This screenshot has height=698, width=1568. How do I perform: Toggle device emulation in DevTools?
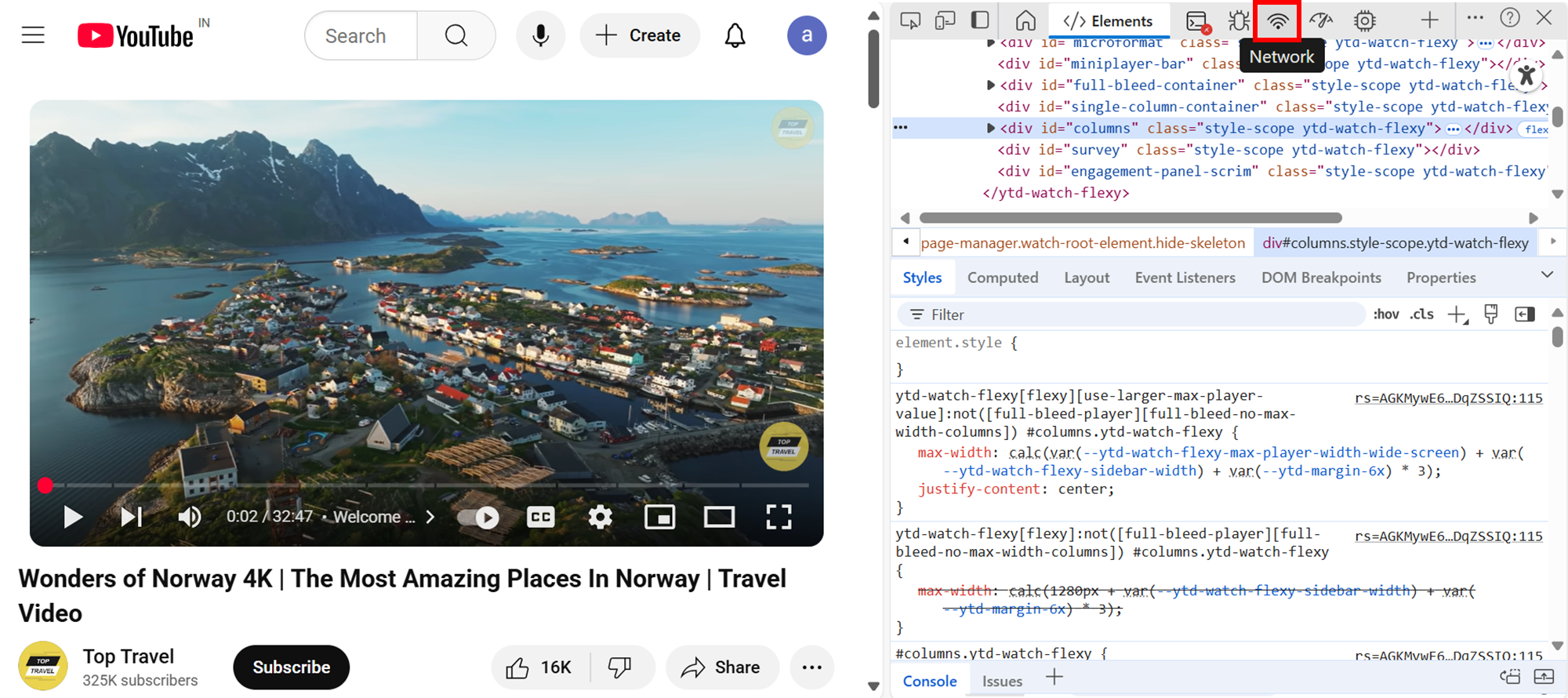coord(945,20)
